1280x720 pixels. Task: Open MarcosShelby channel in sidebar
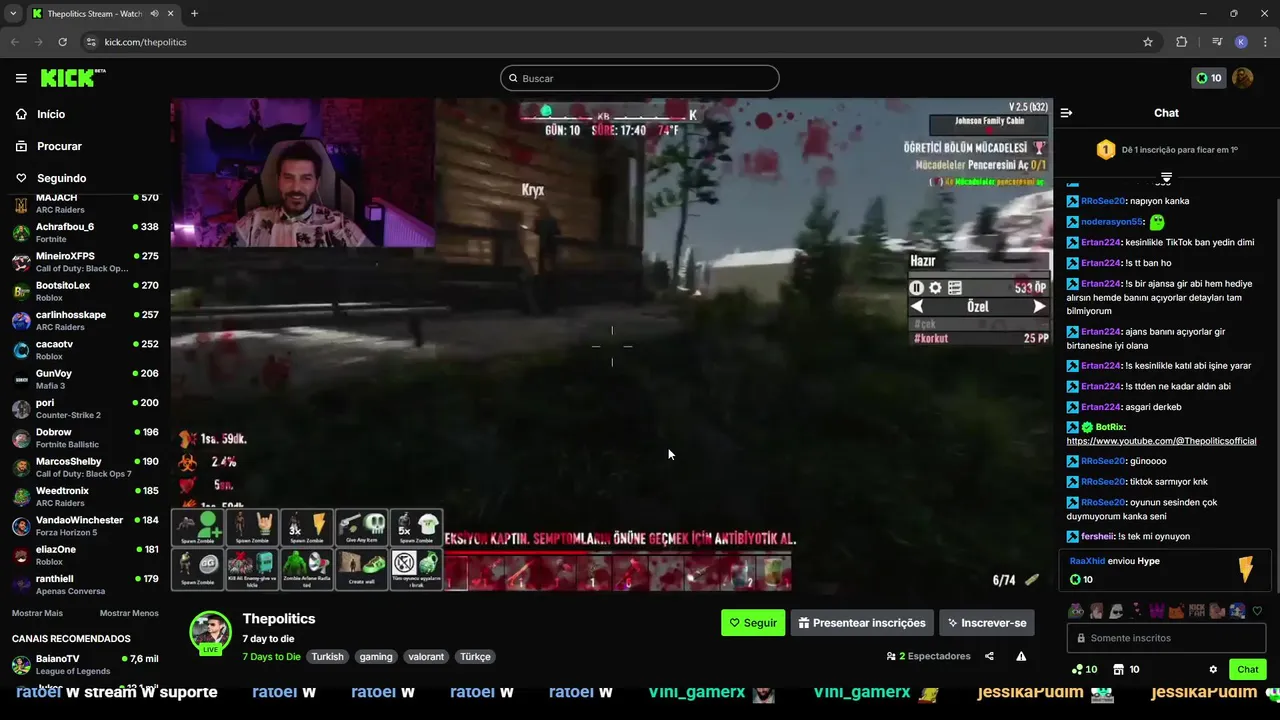tap(85, 467)
